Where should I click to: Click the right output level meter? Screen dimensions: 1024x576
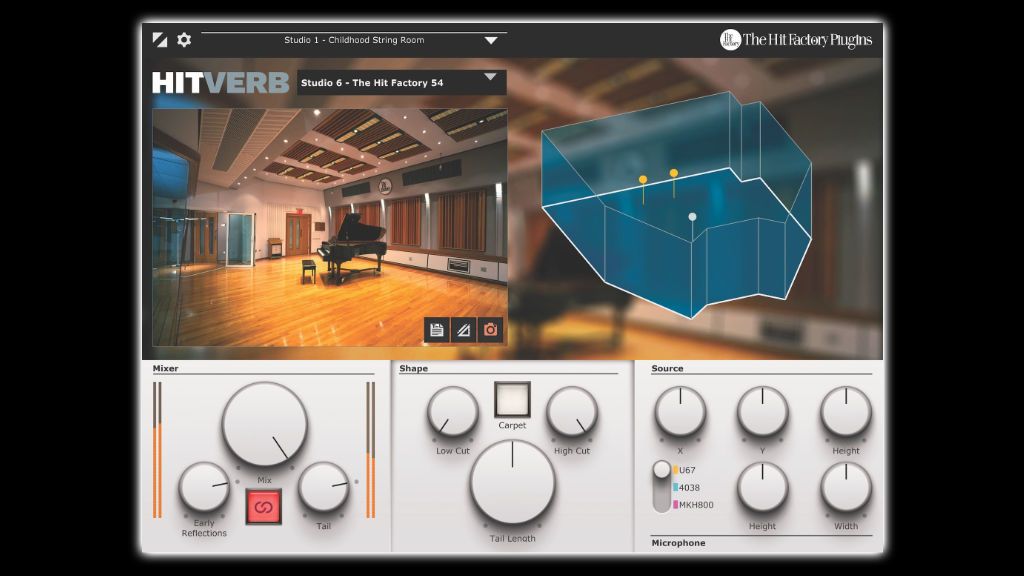click(370, 450)
